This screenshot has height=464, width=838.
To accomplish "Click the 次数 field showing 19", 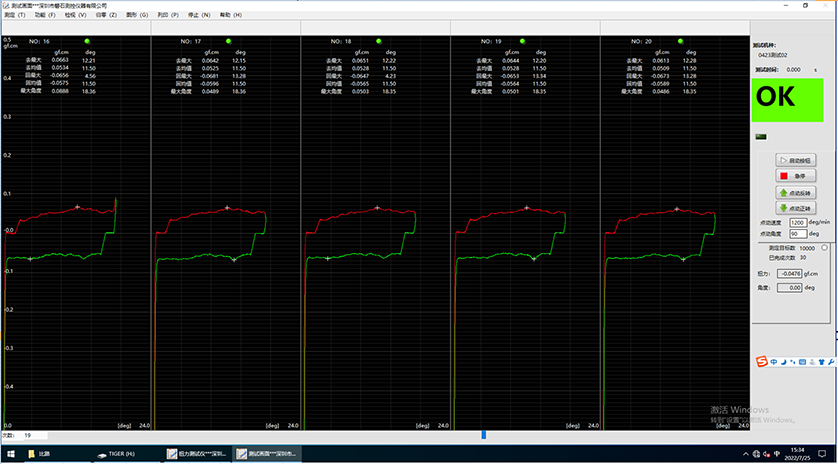I will click(x=33, y=435).
